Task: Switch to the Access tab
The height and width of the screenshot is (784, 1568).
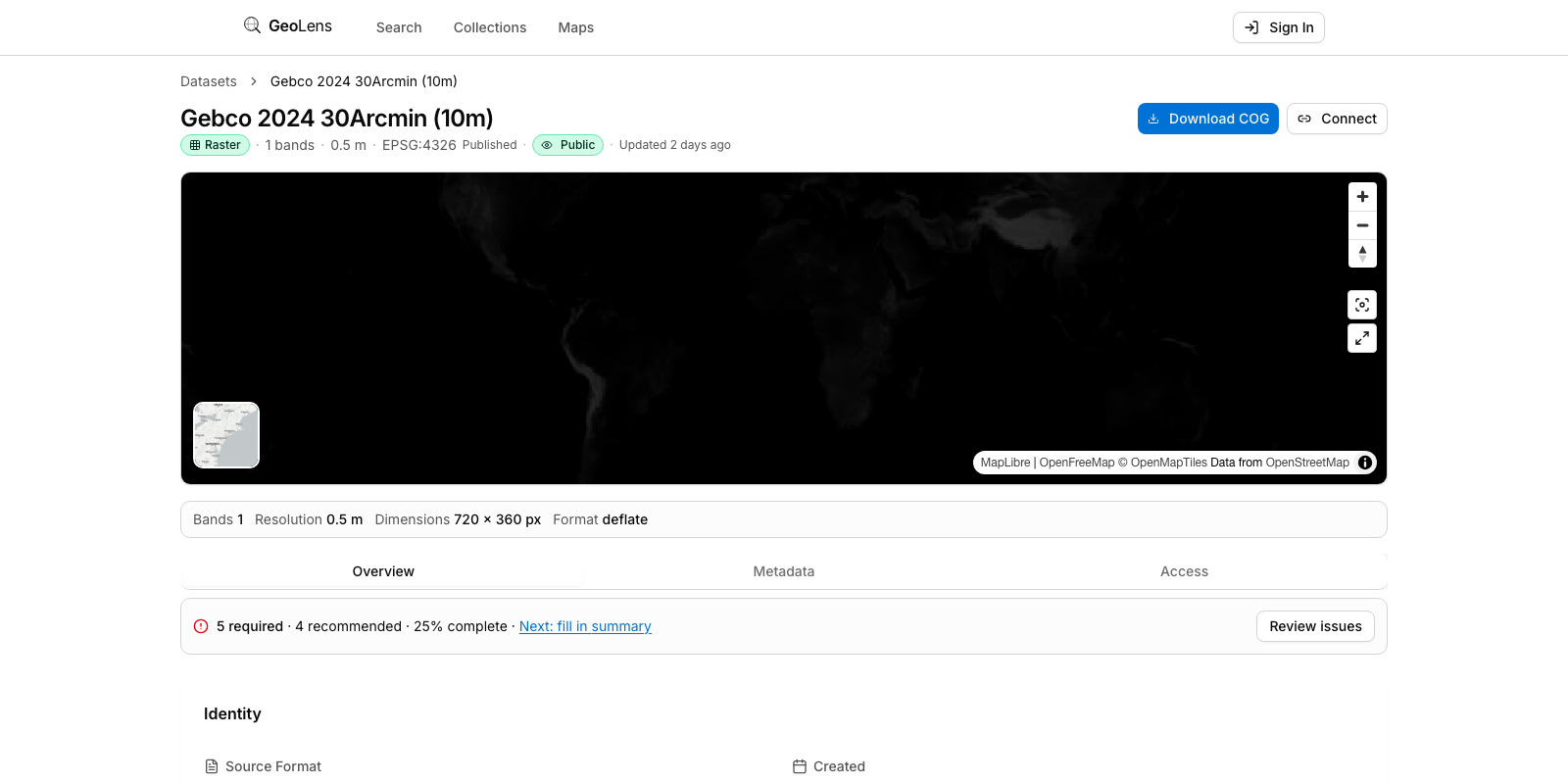Action: pyautogui.click(x=1184, y=571)
